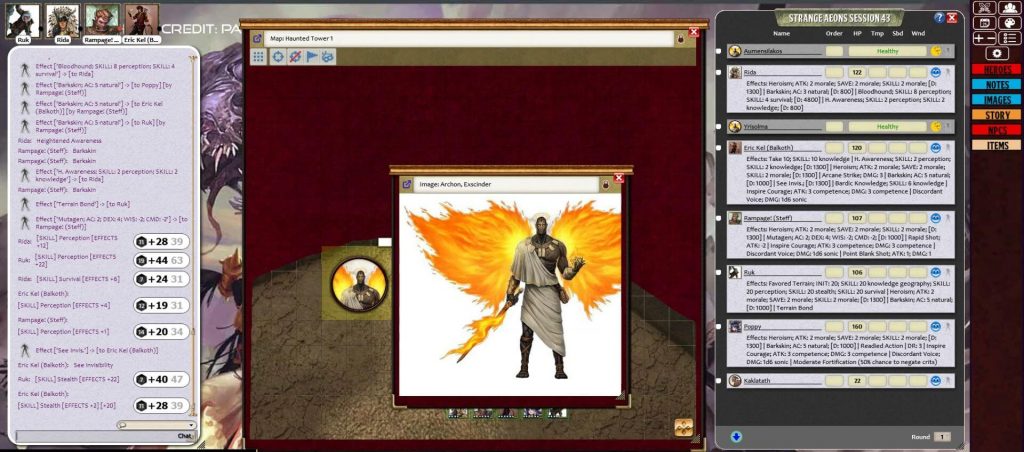Screen dimensions: 1024x452
Task: Click Aumenslakos' Healthy status bar
Action: pos(888,51)
